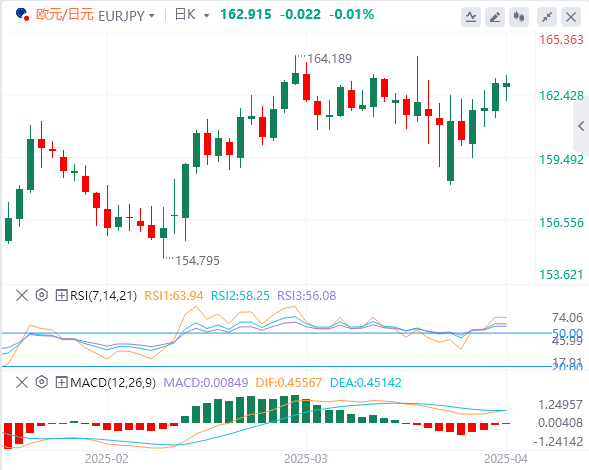Expand the MACD indicator panel
Screen dimensions: 589x470
(x=61, y=382)
